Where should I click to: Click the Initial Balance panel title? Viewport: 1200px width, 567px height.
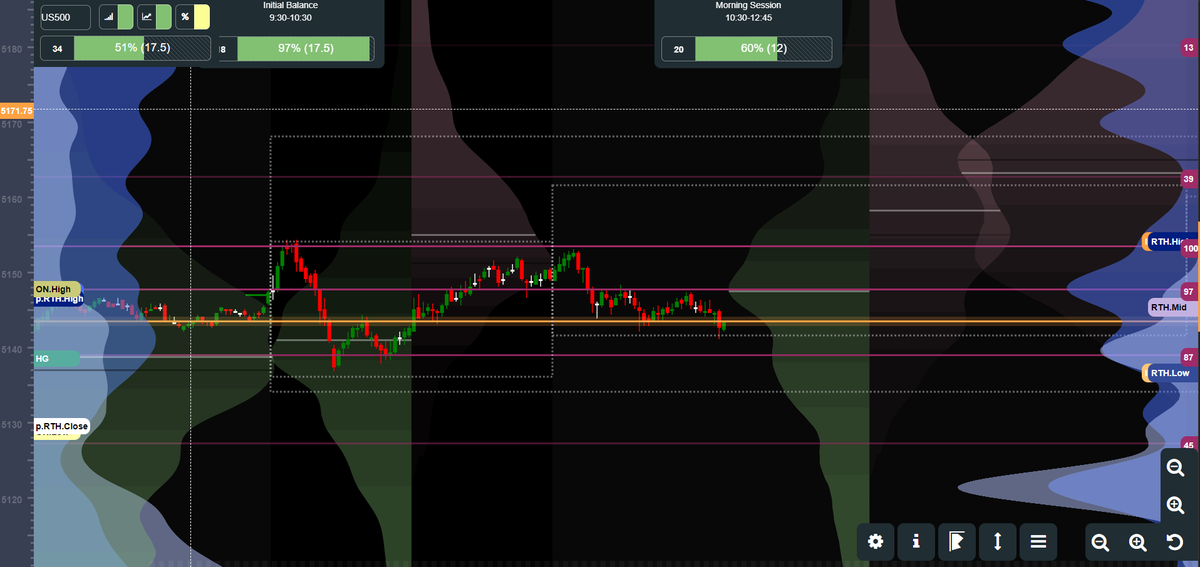coord(291,6)
